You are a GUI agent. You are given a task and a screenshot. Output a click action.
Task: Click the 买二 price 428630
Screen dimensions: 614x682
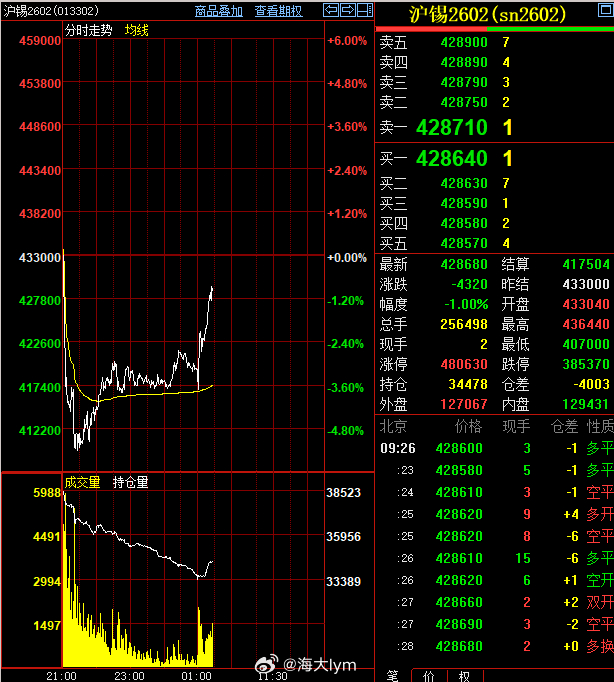click(x=464, y=183)
